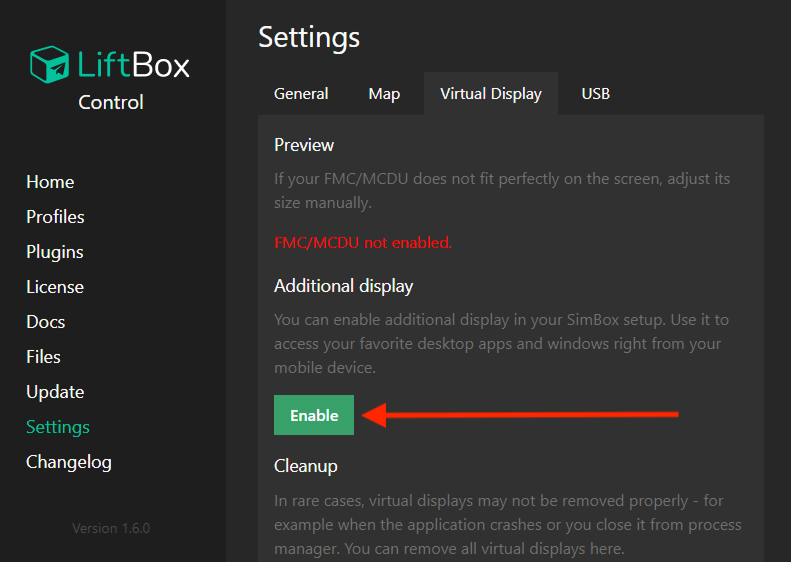Screen dimensions: 791x562
Task: Click the FMC/MCDU not enabled message
Action: (x=363, y=243)
